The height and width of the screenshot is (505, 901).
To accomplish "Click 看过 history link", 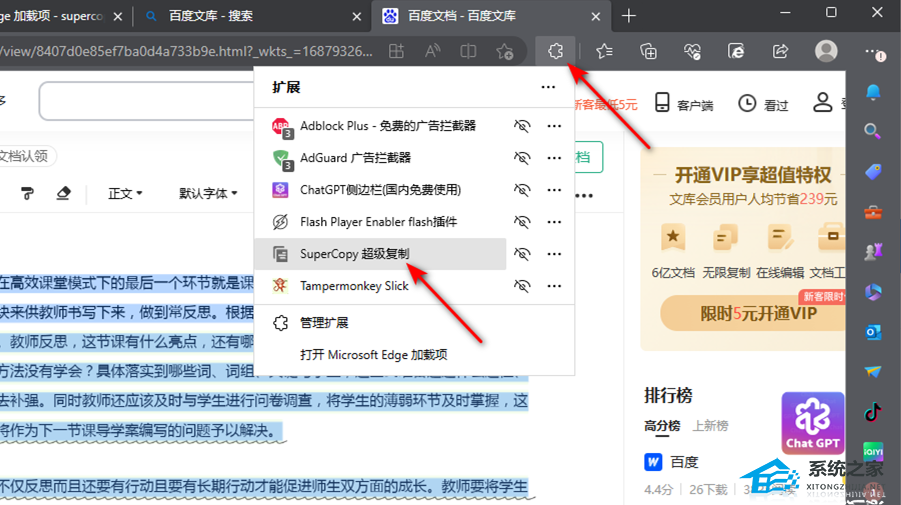I will (x=763, y=104).
